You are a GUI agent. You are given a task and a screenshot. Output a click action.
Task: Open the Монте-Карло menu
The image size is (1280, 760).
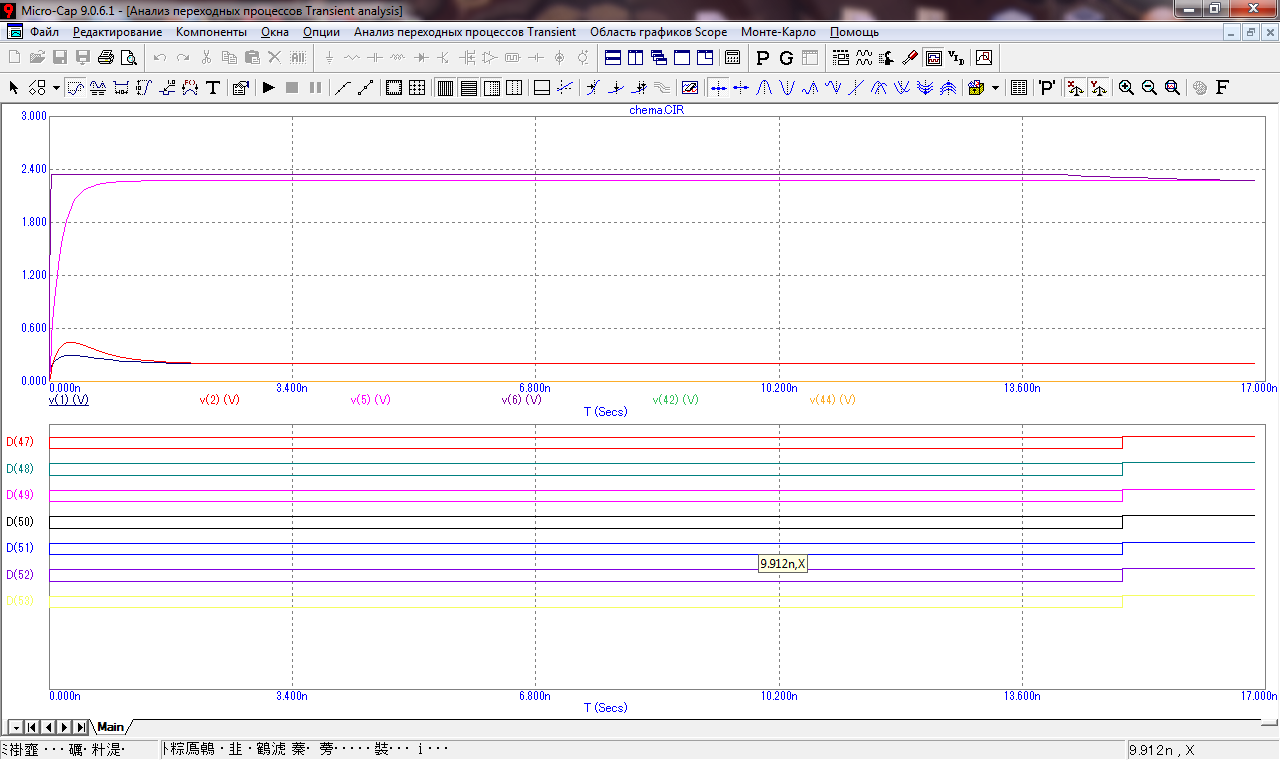point(778,32)
